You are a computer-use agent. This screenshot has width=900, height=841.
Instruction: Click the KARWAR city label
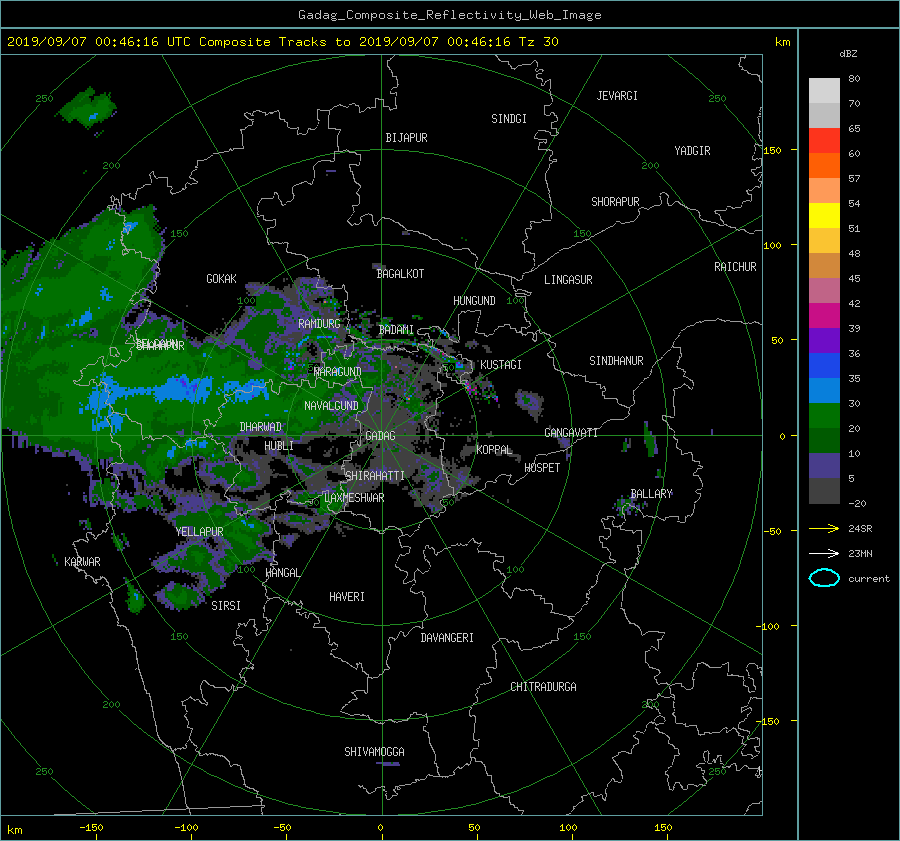pos(83,562)
